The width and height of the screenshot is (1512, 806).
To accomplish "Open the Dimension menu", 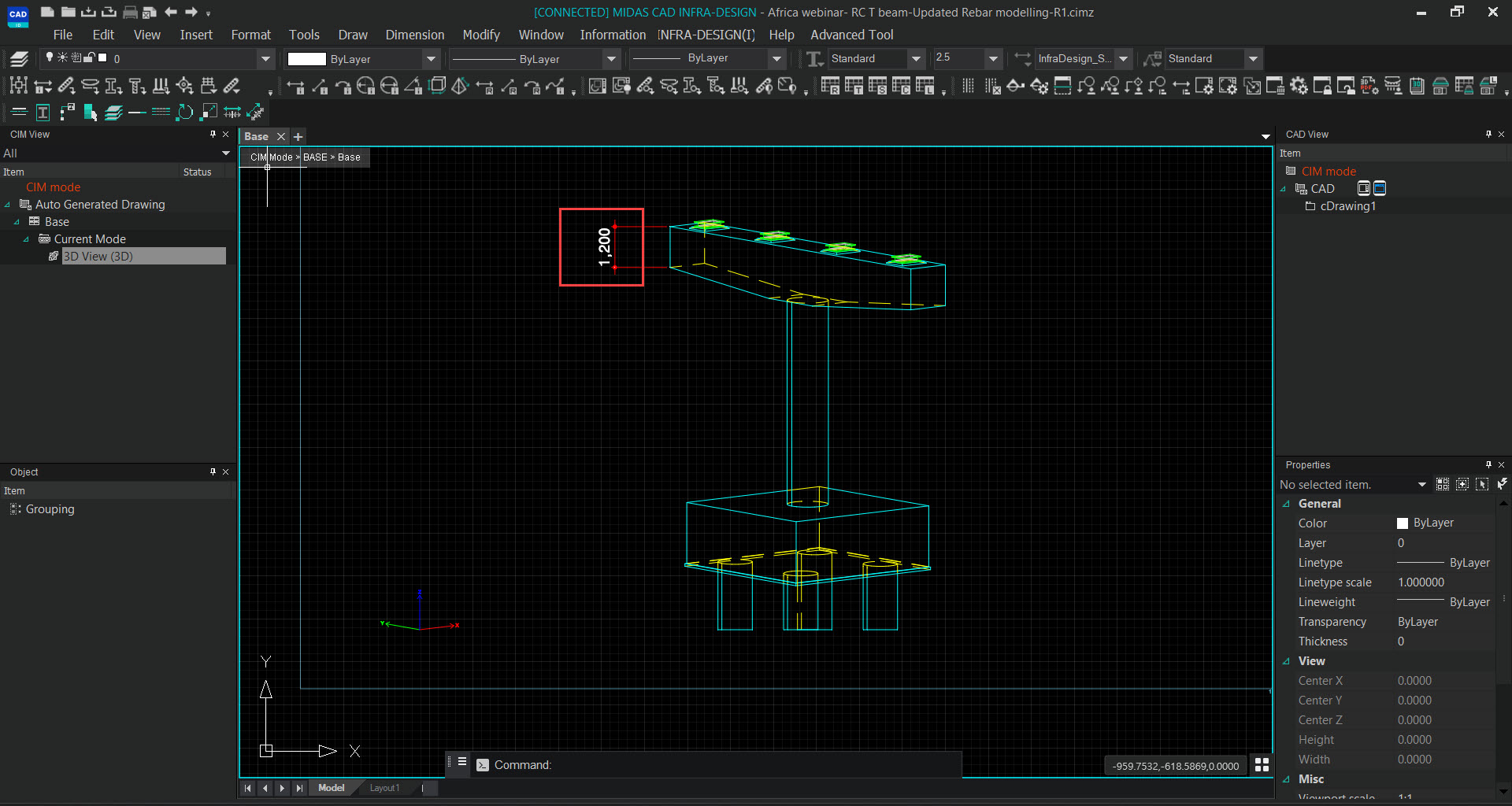I will point(414,35).
